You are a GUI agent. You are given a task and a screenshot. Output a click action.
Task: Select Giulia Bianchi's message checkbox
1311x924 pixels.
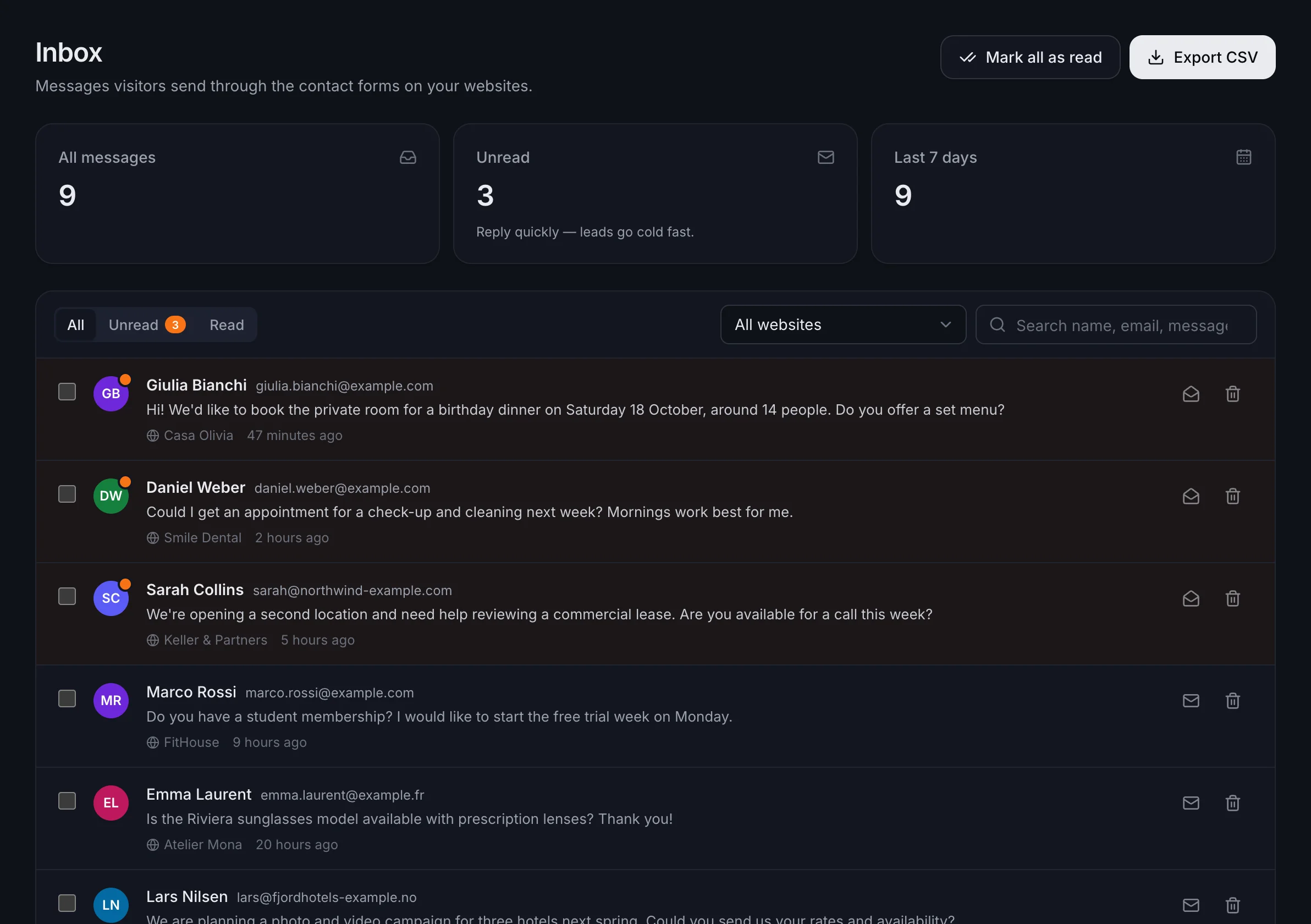(x=67, y=392)
